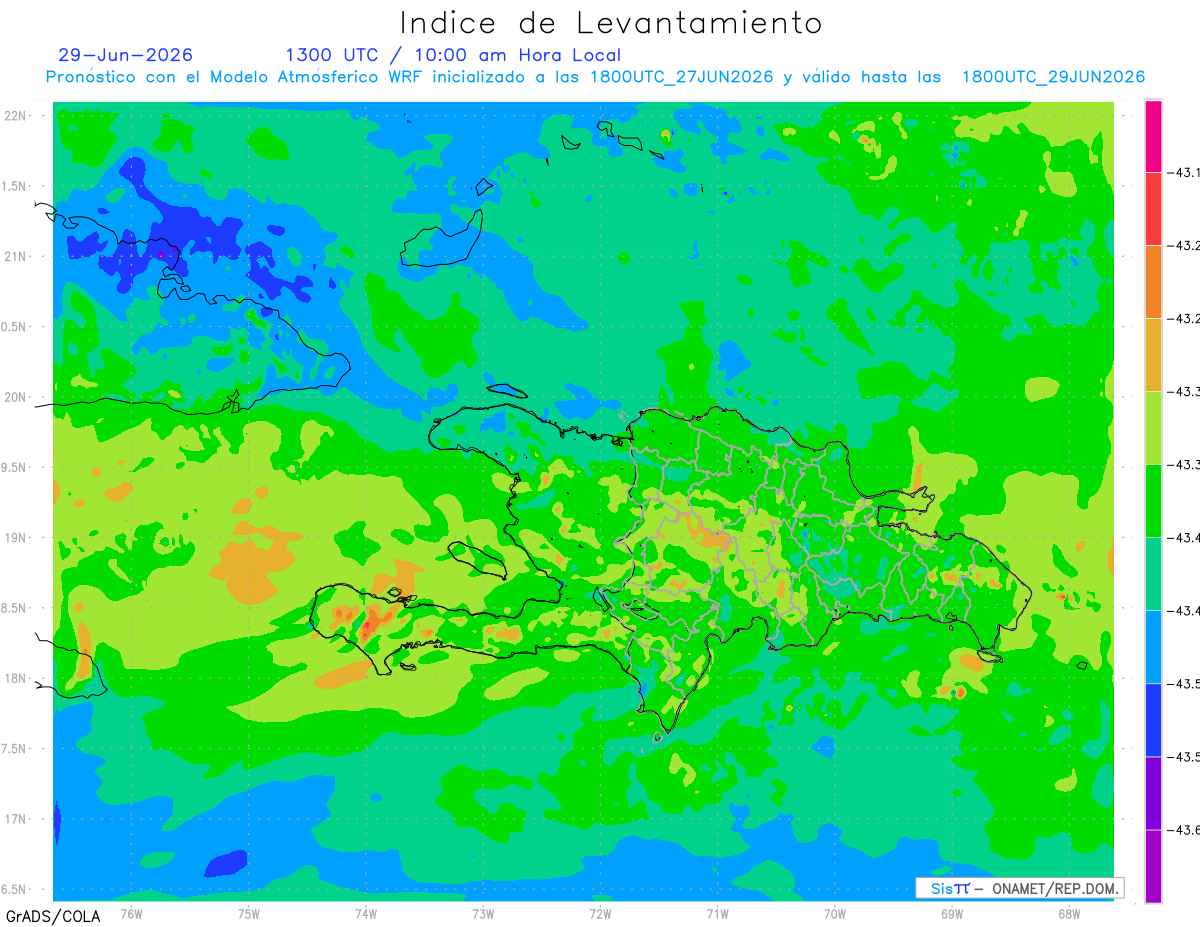Click the "68W" longitude label
Viewport: 1200px width, 927px height.
1069,913
